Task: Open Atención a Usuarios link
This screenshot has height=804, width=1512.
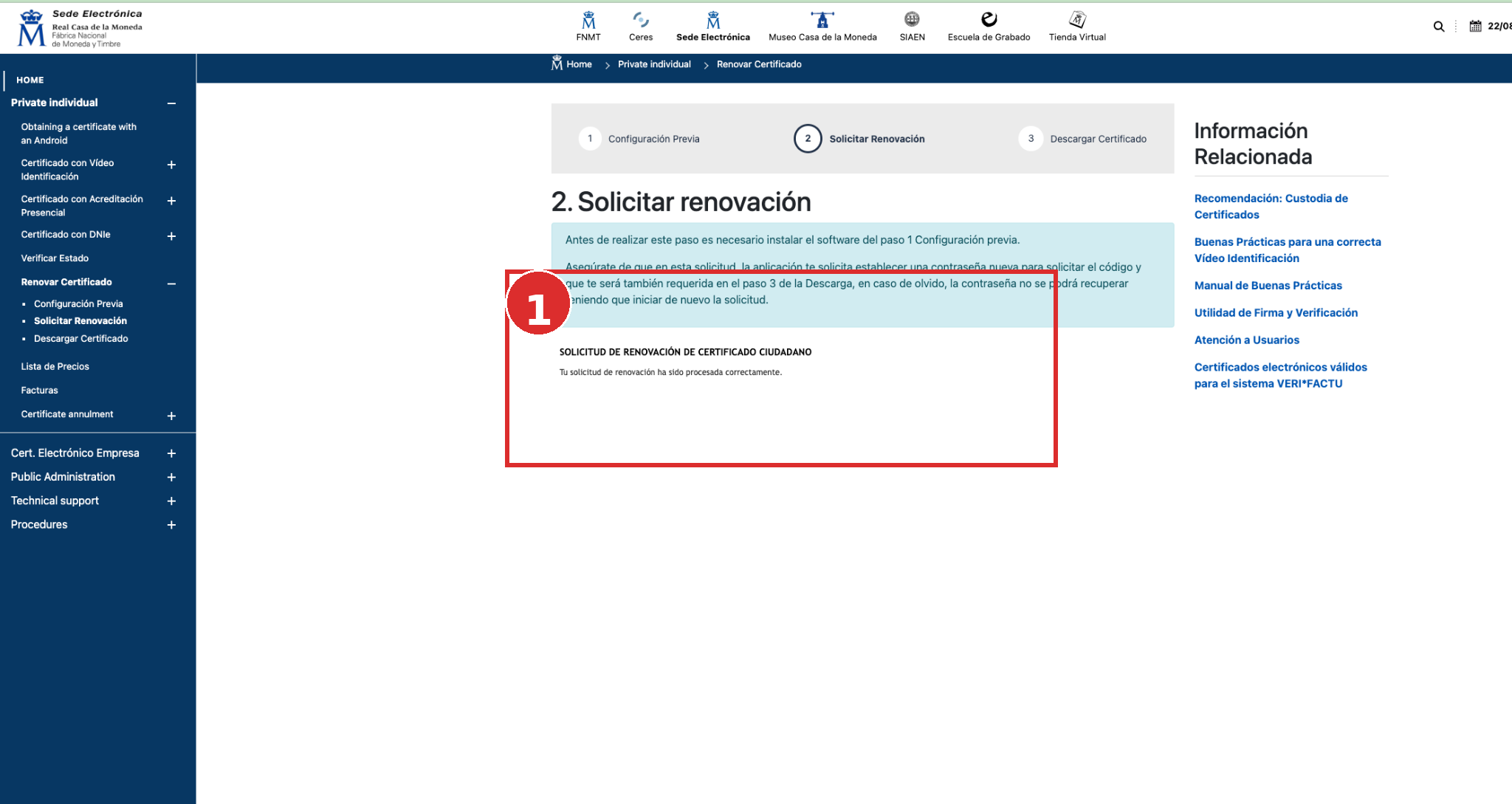Action: click(1246, 340)
